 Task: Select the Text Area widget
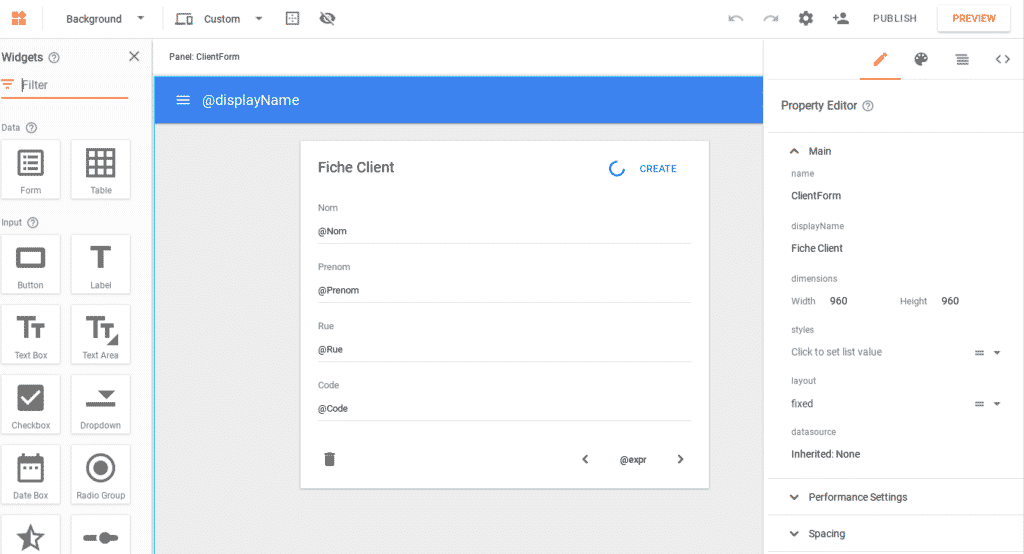(101, 334)
